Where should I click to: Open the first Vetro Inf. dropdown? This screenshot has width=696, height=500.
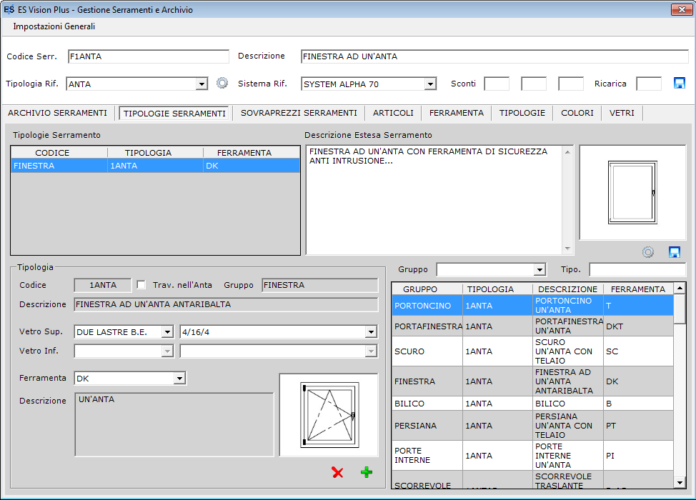pyautogui.click(x=167, y=351)
